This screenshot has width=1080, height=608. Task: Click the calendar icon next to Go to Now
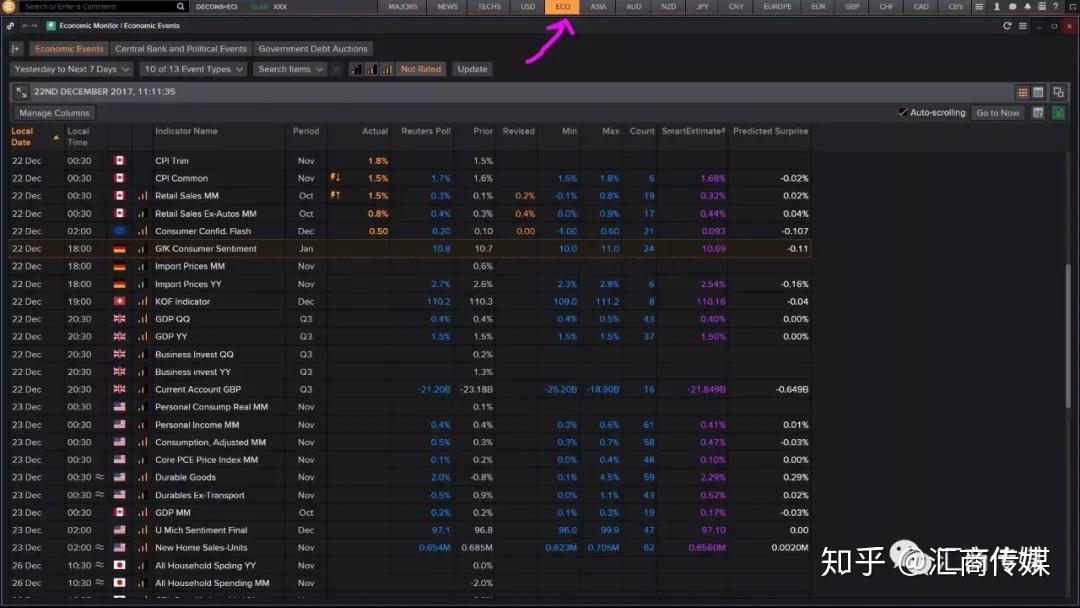(x=1038, y=113)
